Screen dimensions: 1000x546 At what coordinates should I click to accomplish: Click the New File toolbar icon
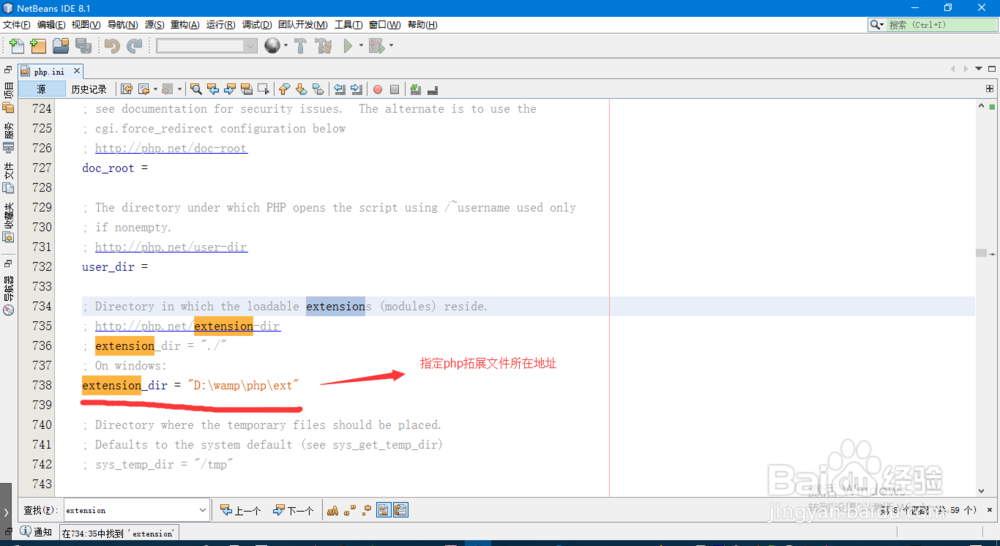point(16,46)
